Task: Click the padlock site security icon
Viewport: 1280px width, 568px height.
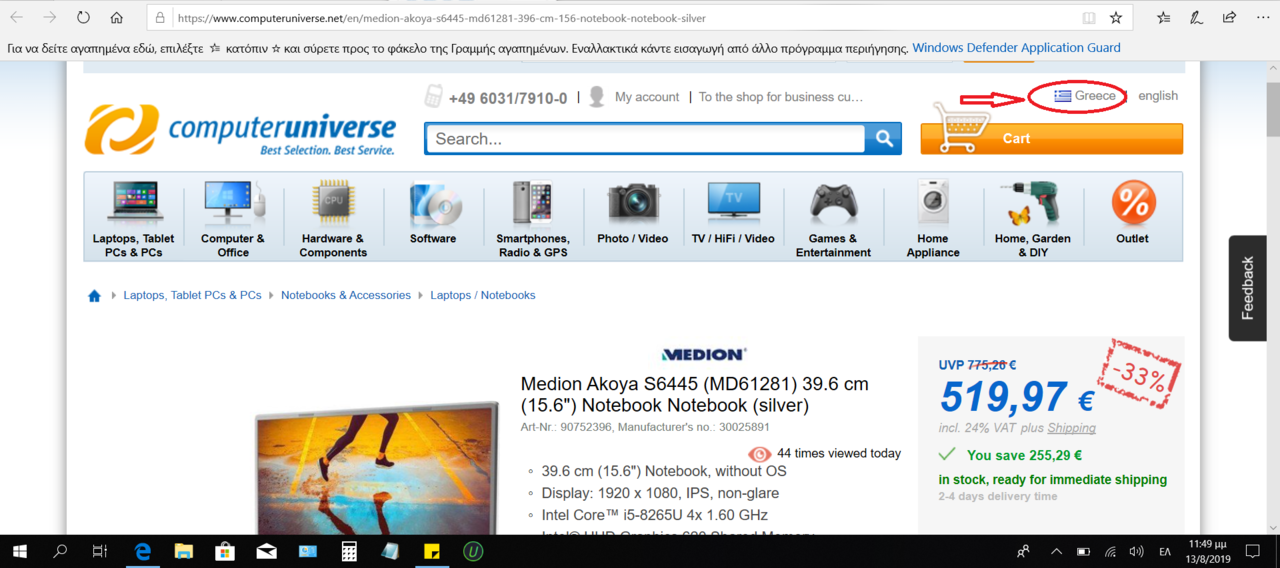Action: point(160,18)
